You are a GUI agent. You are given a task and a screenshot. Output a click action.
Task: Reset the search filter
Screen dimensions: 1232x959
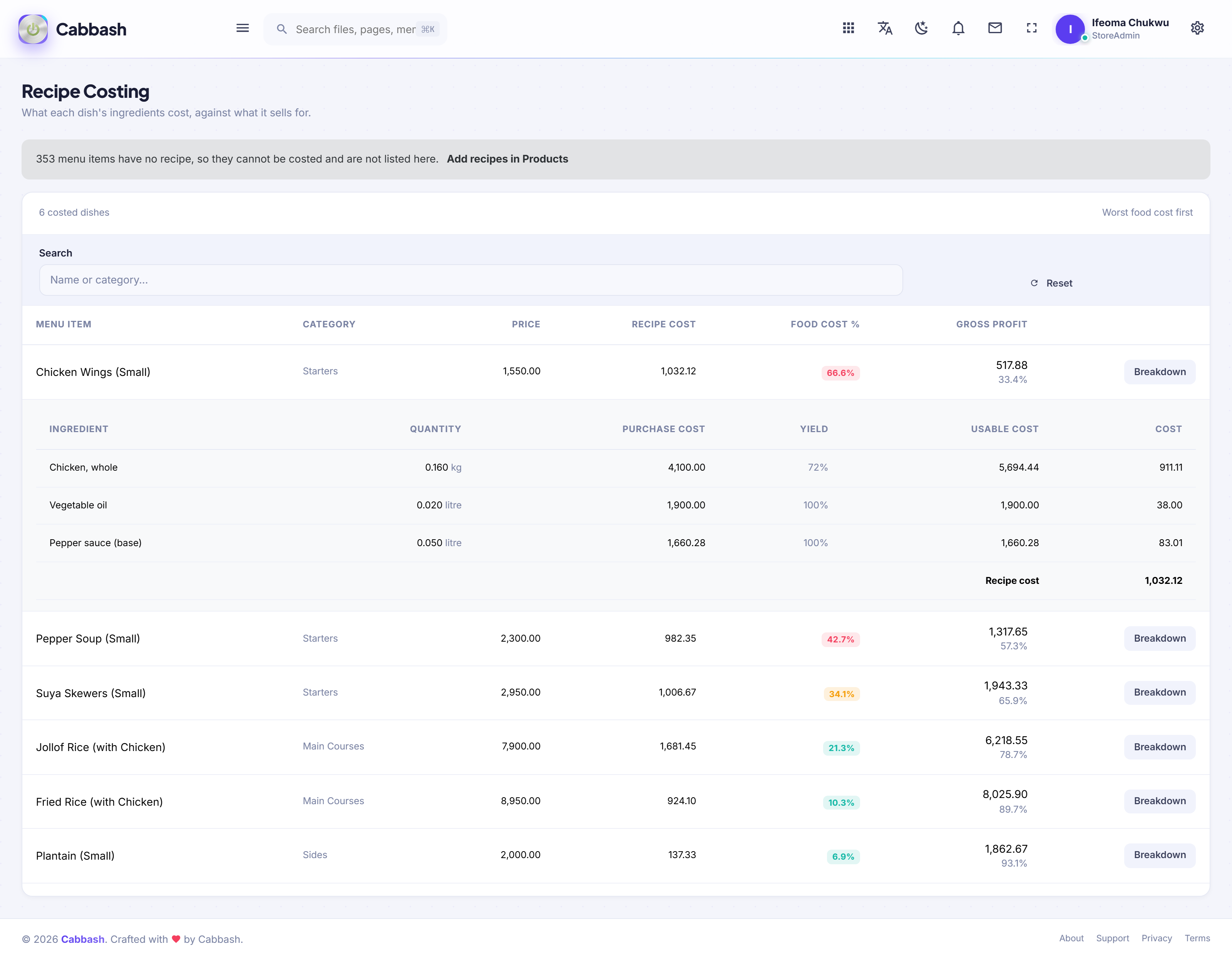tap(1052, 283)
